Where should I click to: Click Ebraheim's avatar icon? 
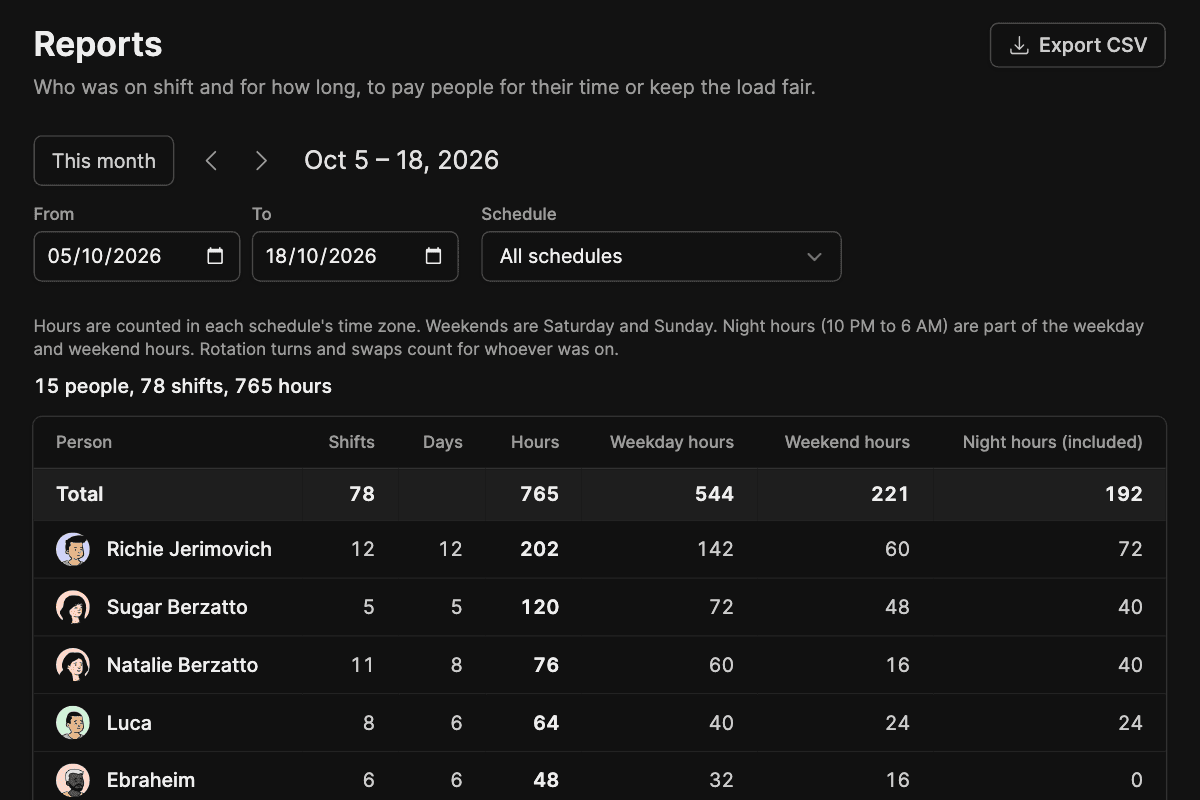[x=73, y=780]
